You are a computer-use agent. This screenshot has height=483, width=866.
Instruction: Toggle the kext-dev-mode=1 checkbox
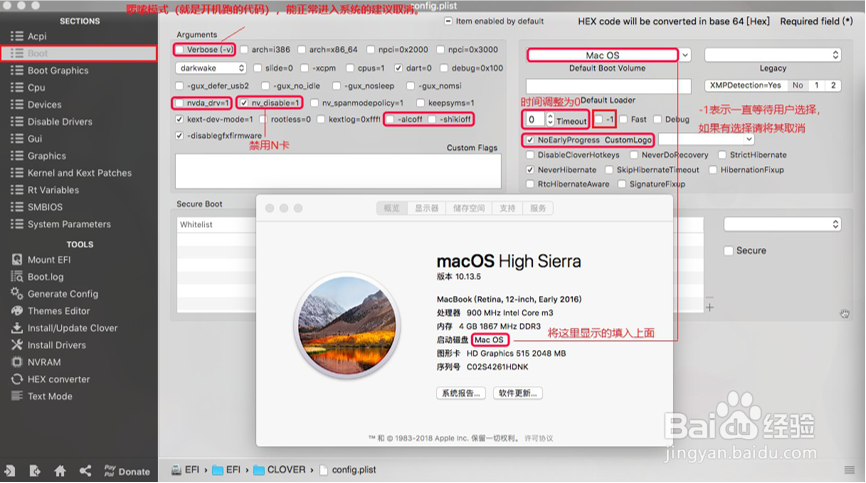coord(179,119)
